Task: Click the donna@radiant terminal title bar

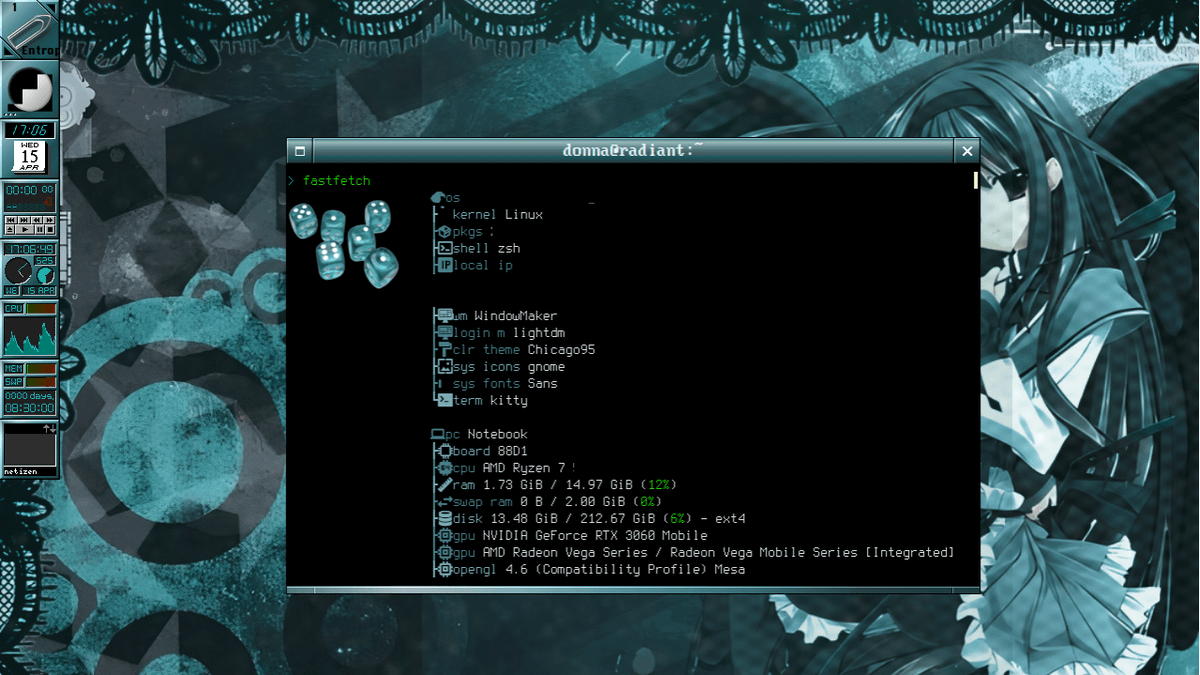Action: tap(630, 150)
